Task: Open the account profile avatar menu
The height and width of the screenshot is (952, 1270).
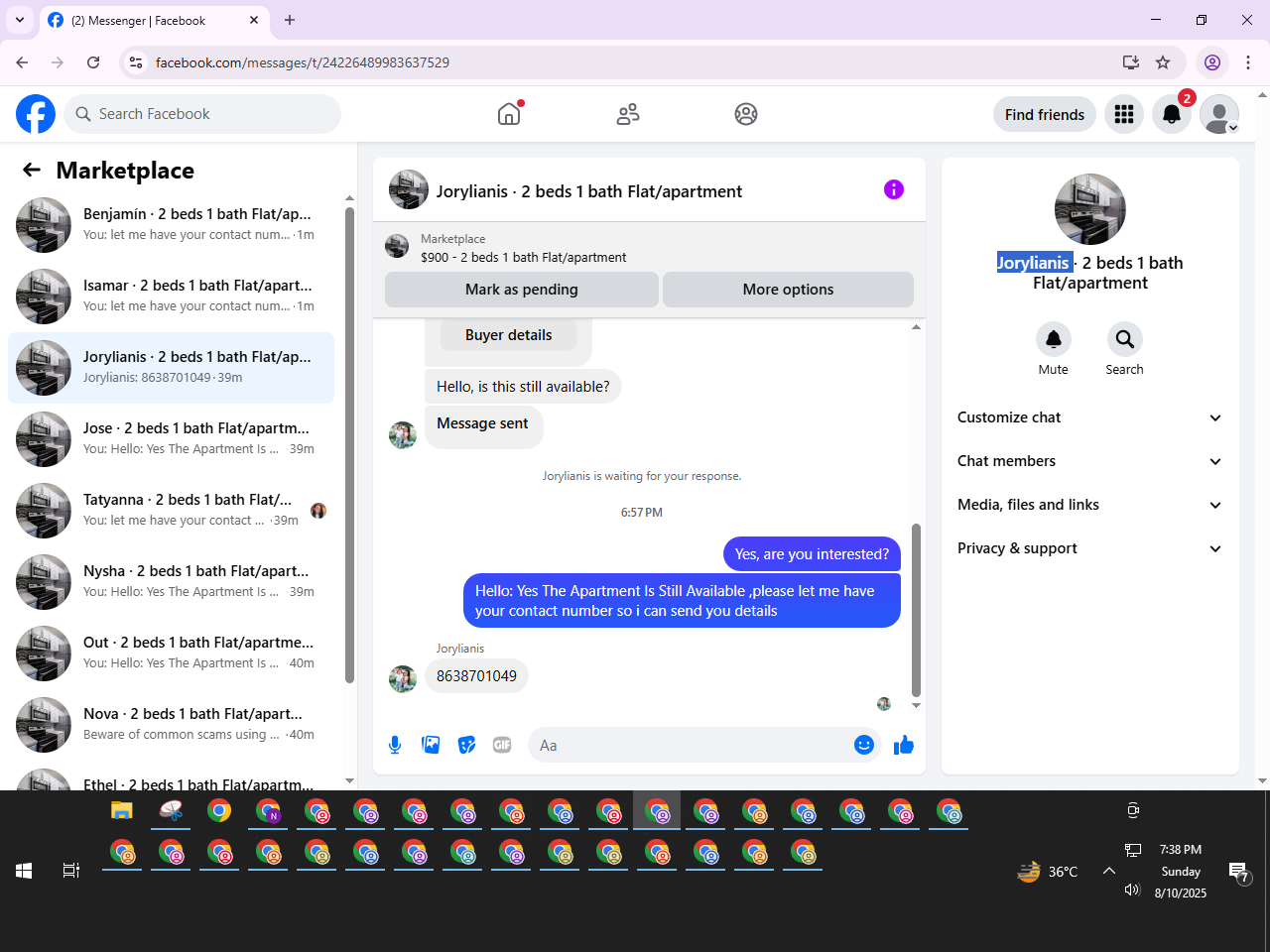Action: coord(1219,114)
